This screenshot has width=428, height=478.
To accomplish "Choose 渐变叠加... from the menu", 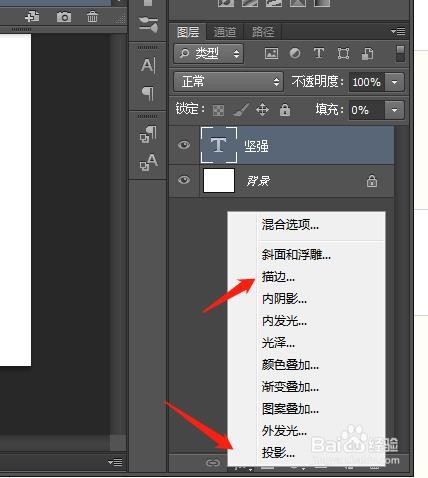I will coord(290,387).
